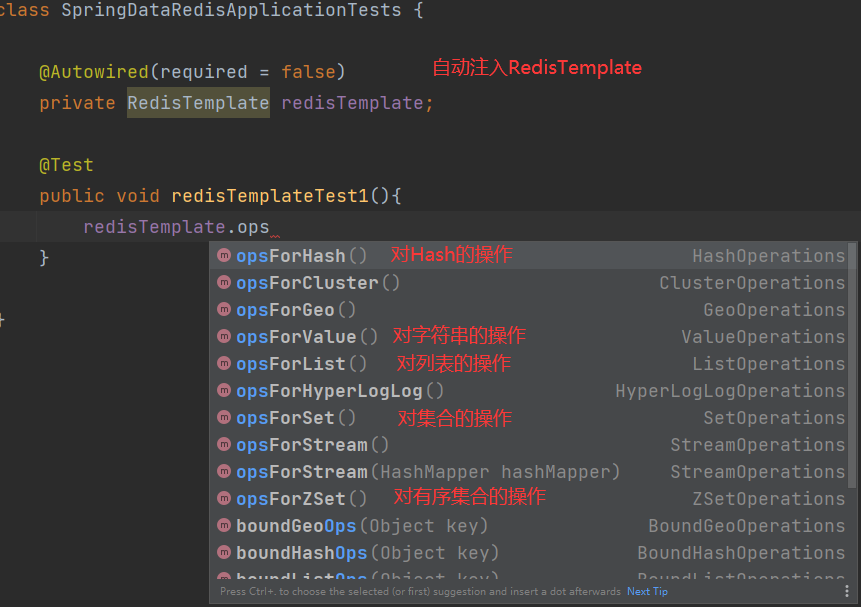
Task: Click the method icon beside opsForSet()
Action: (223, 417)
